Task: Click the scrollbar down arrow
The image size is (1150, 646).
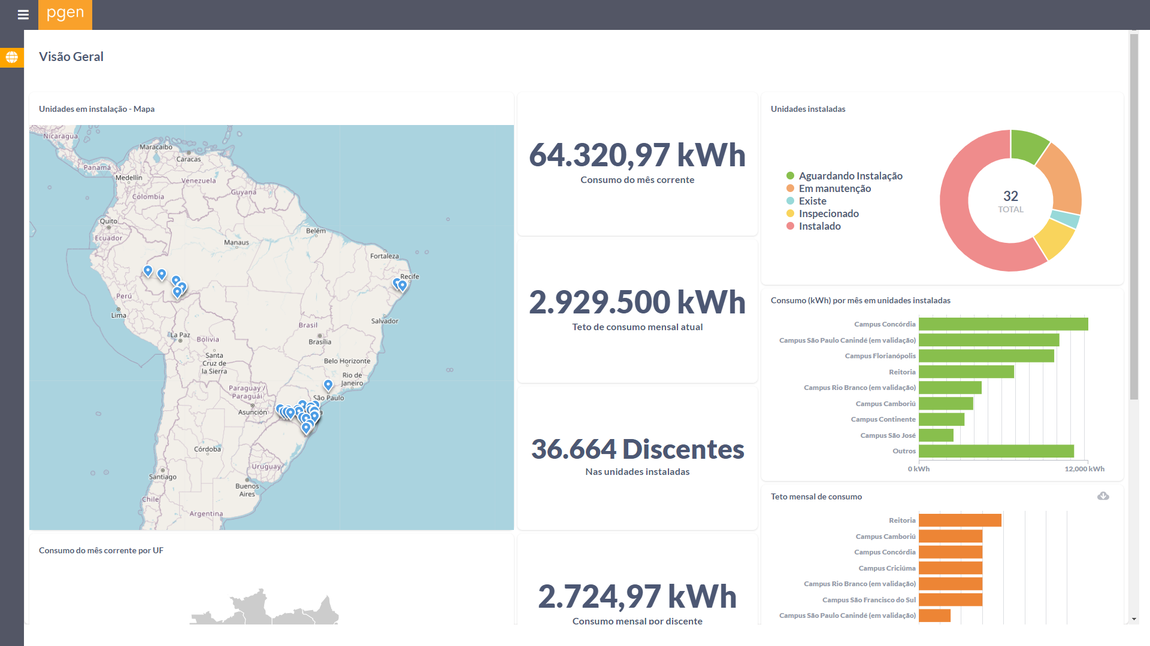Action: 1133,619
